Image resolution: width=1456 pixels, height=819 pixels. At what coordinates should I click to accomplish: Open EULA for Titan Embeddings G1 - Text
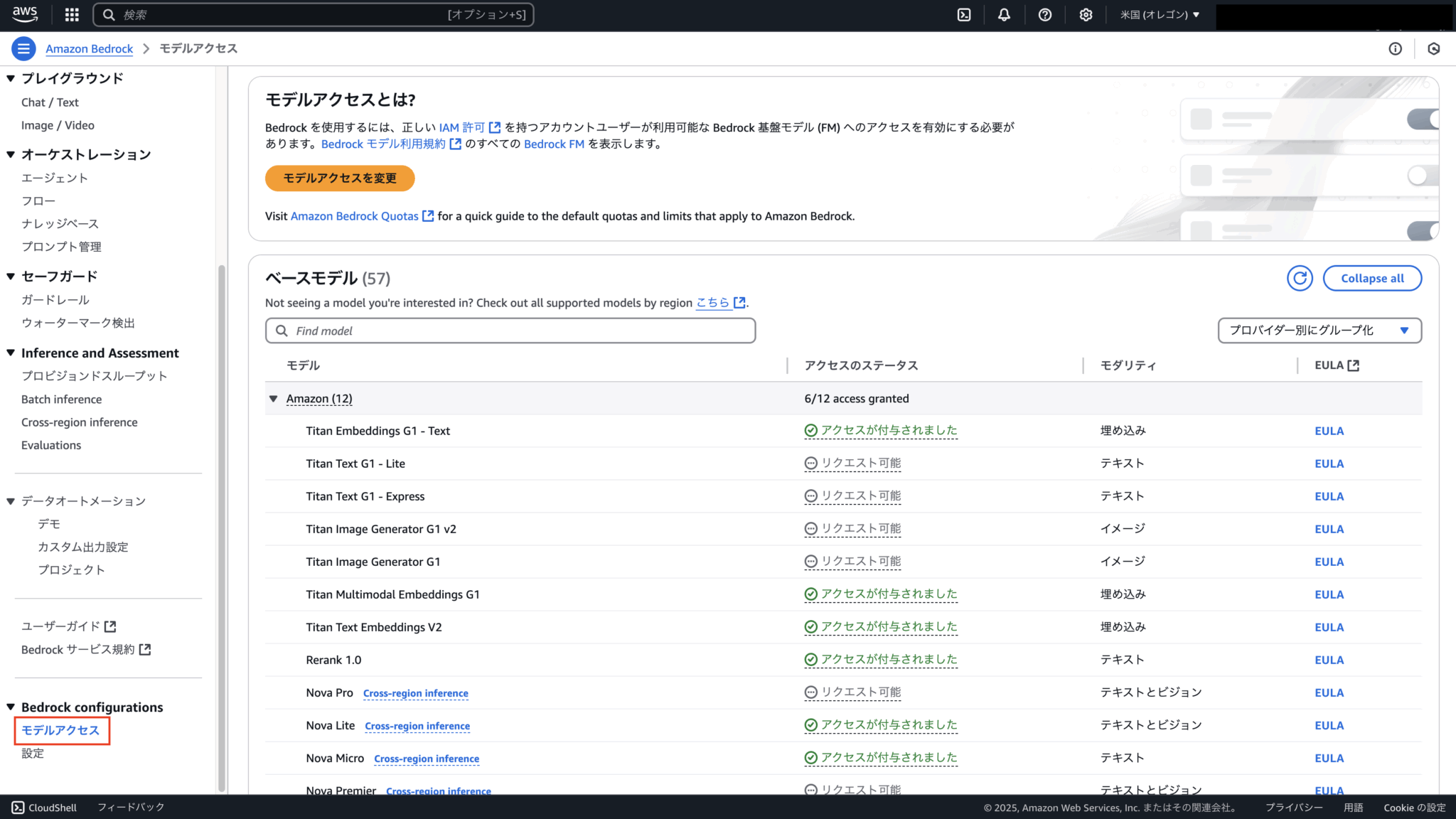click(x=1328, y=430)
